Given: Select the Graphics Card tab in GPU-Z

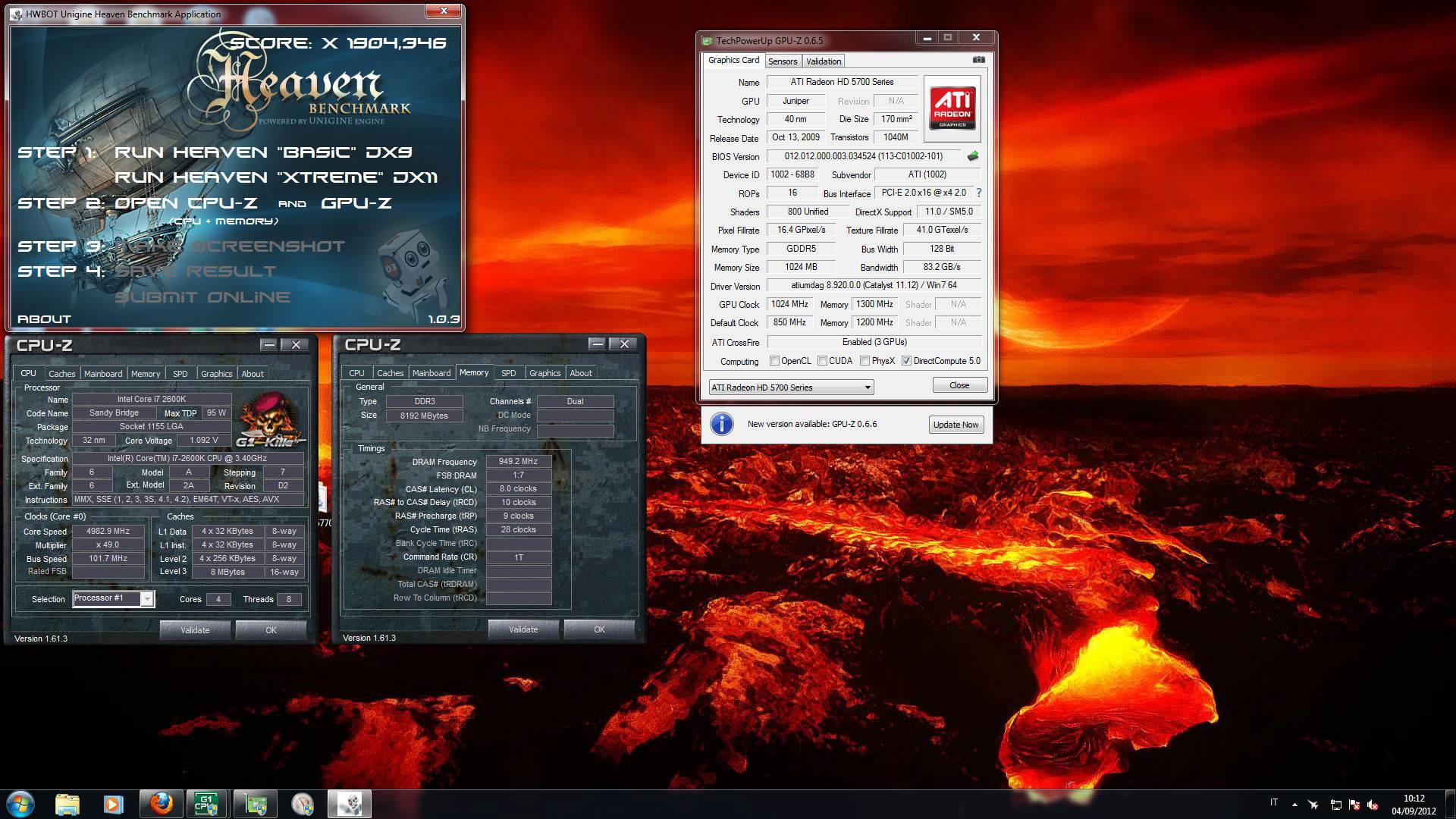Looking at the screenshot, I should tap(733, 60).
